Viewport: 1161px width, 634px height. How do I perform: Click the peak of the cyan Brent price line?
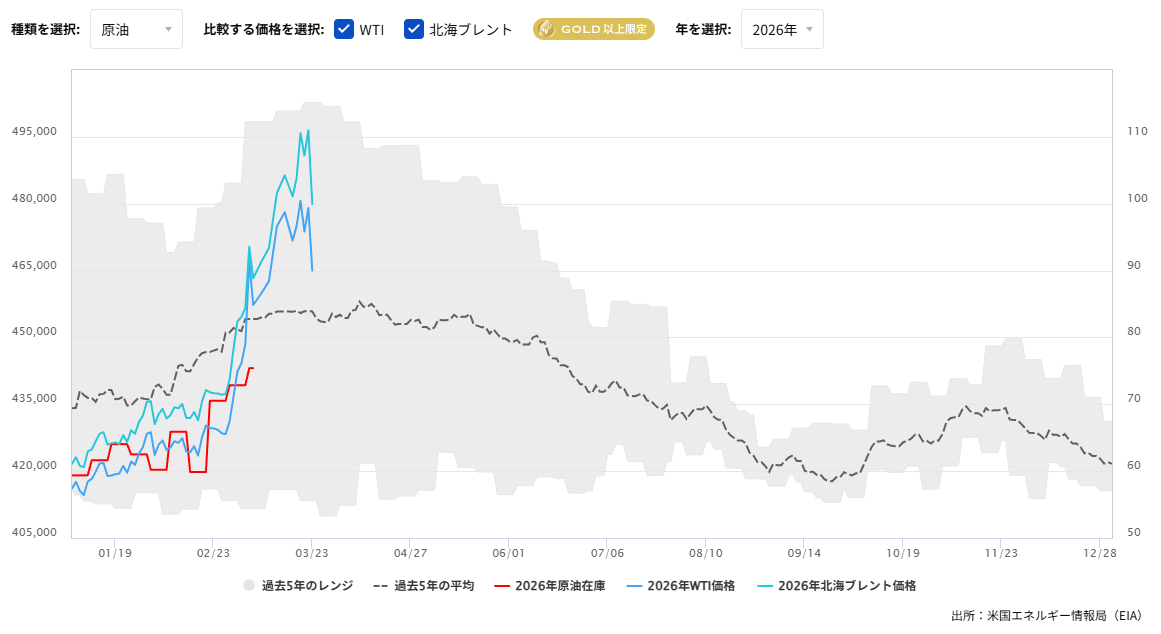(x=307, y=130)
